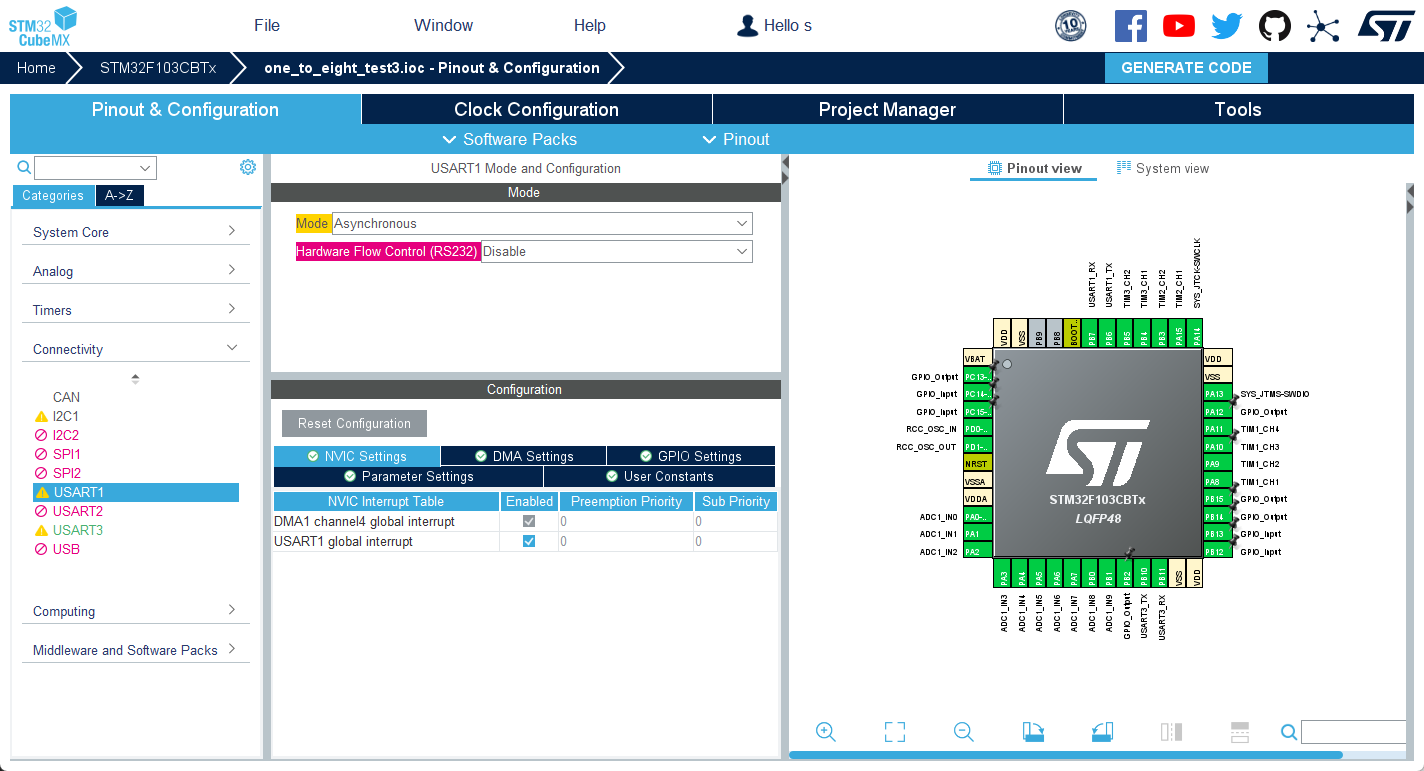Click the horizontal split layout icon
1424x771 pixels.
(1240, 732)
